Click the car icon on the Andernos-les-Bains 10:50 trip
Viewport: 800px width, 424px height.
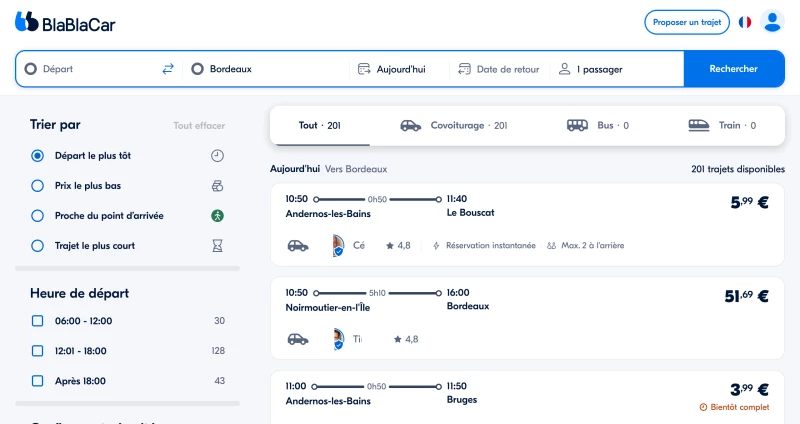tap(298, 245)
